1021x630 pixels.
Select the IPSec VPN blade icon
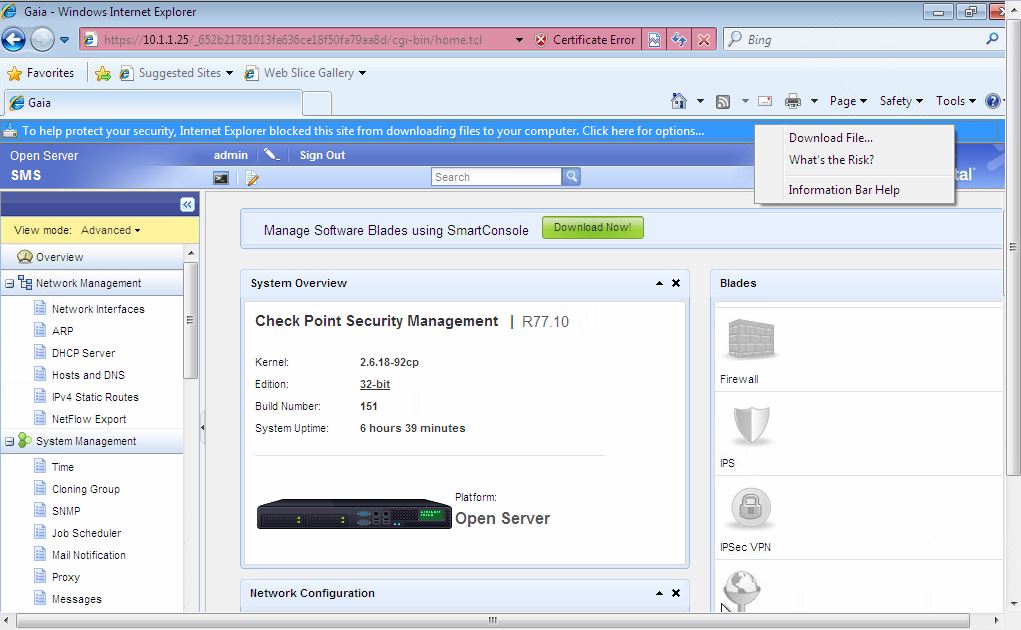(748, 508)
